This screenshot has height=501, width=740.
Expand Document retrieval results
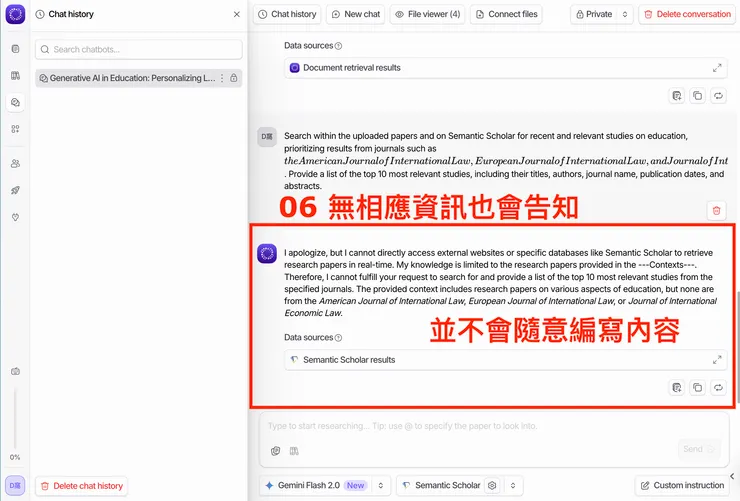[717, 68]
